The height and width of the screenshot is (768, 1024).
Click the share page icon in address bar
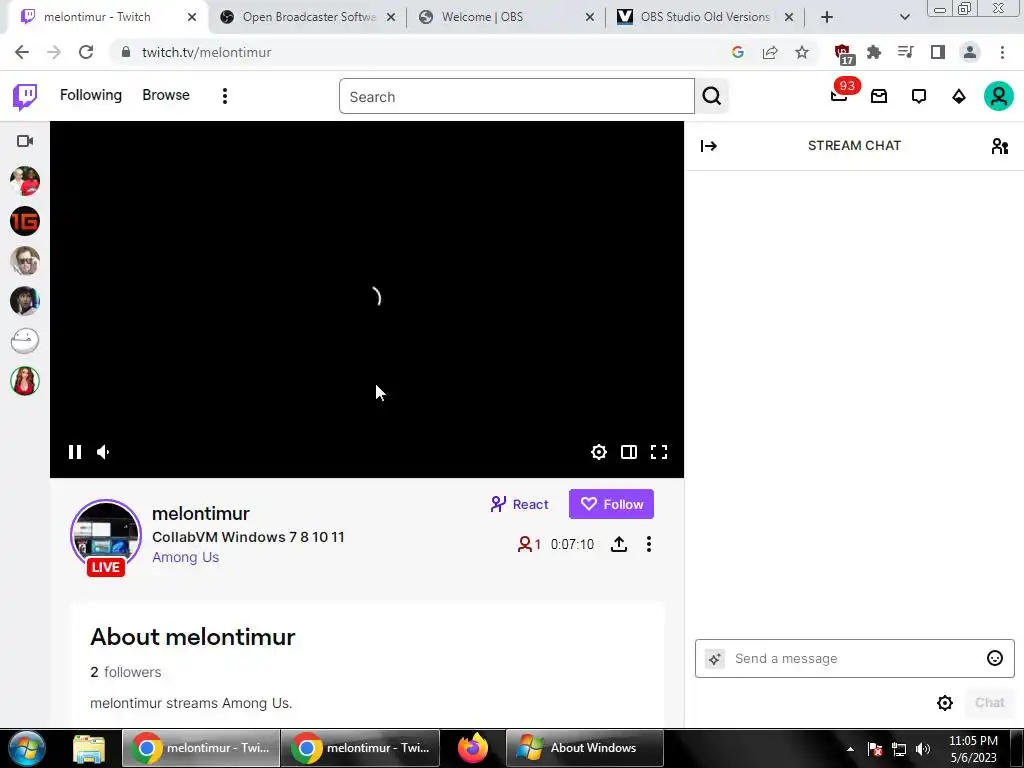point(770,52)
